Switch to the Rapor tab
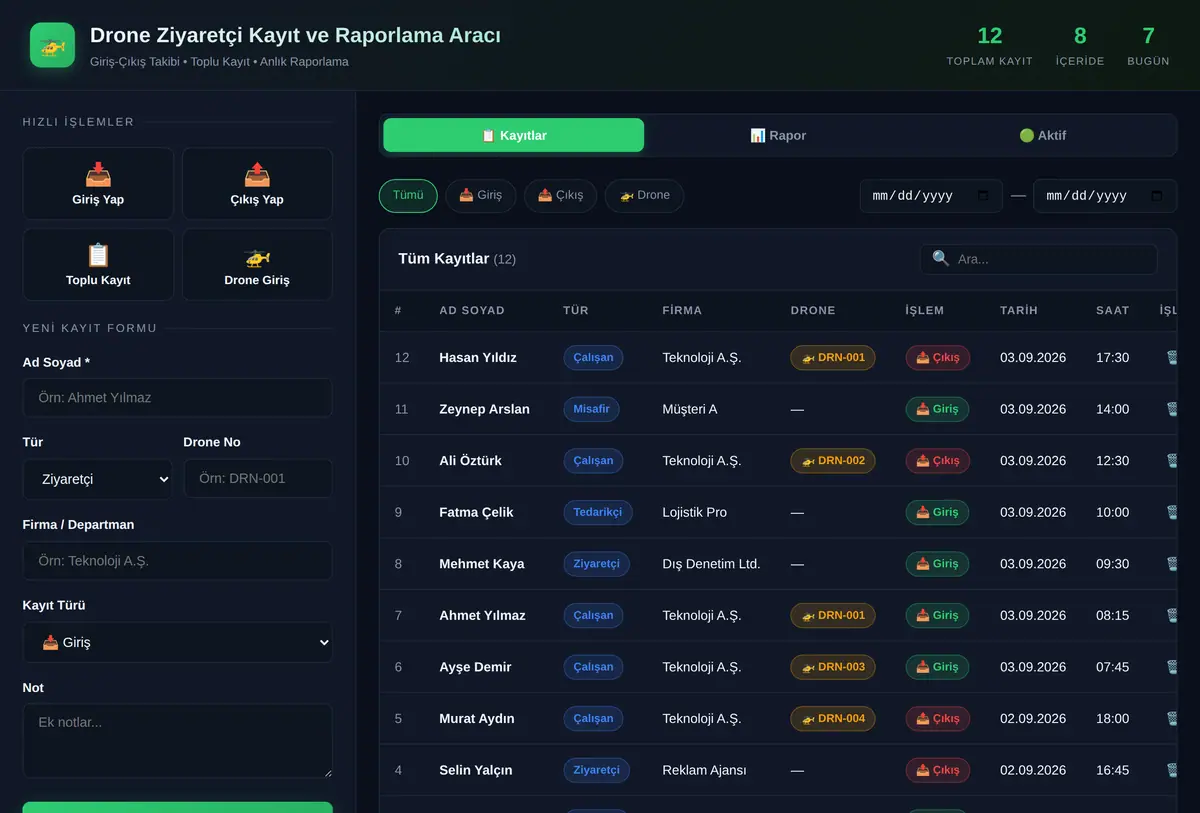The width and height of the screenshot is (1200, 813). [778, 135]
